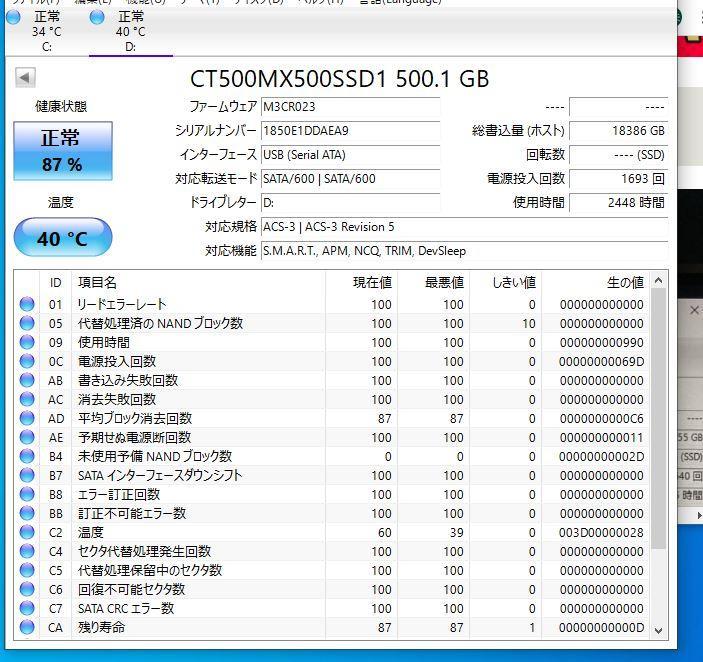Click the 40 °C temperature button
703x662 pixels.
(63, 238)
